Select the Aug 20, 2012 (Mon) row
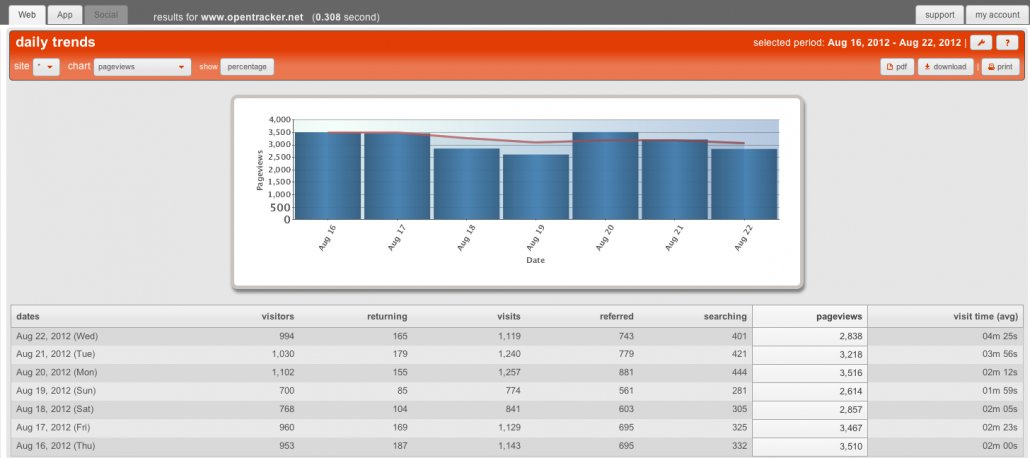This screenshot has height=458, width=1030. [x=516, y=373]
